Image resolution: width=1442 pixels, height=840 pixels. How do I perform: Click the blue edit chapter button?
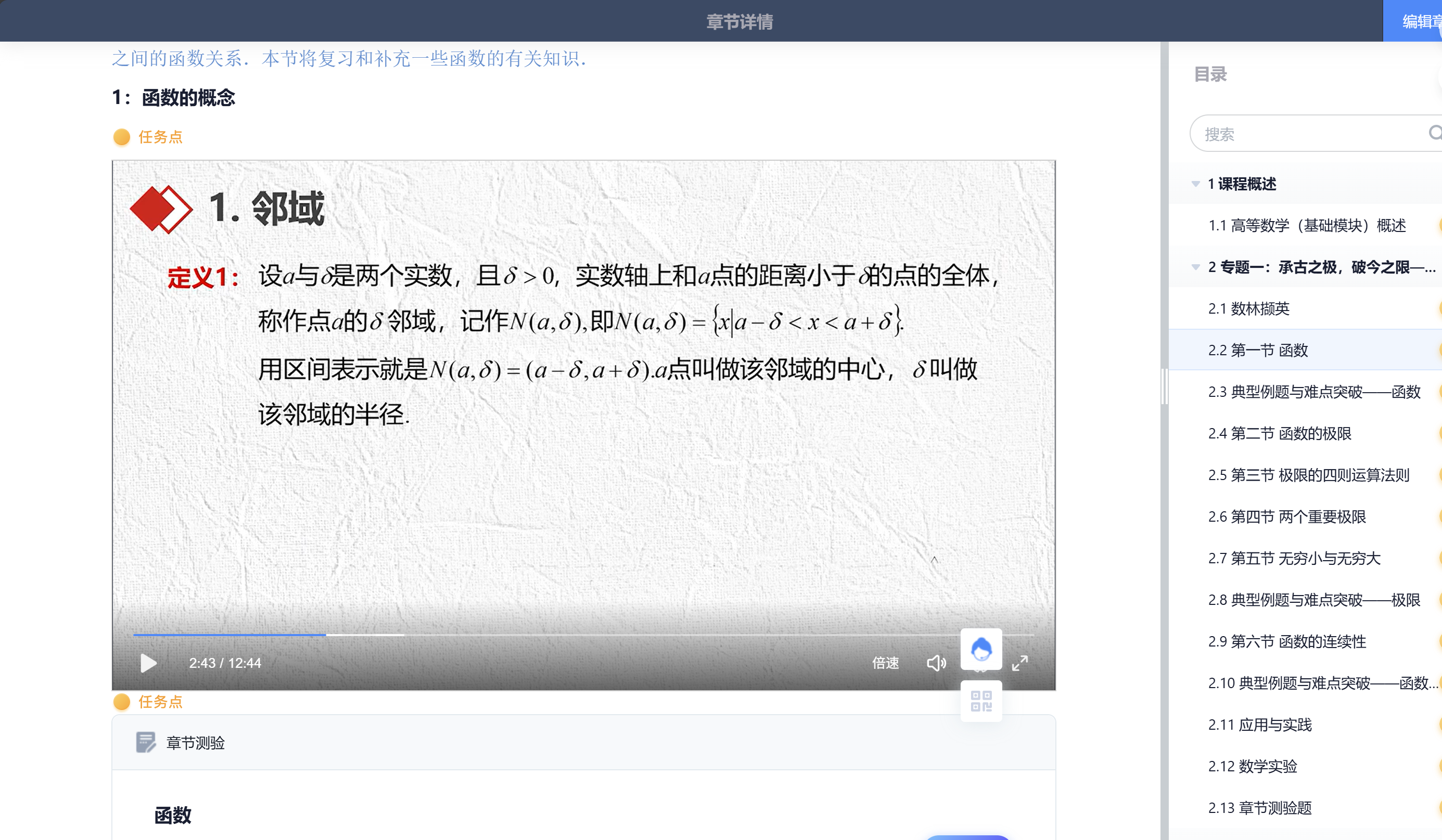pos(1412,21)
